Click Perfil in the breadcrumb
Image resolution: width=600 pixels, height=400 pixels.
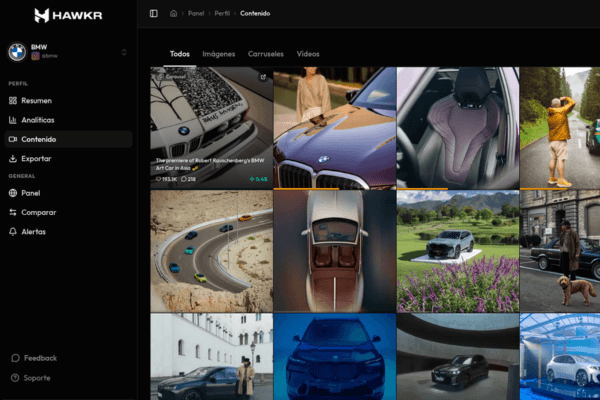coord(222,13)
